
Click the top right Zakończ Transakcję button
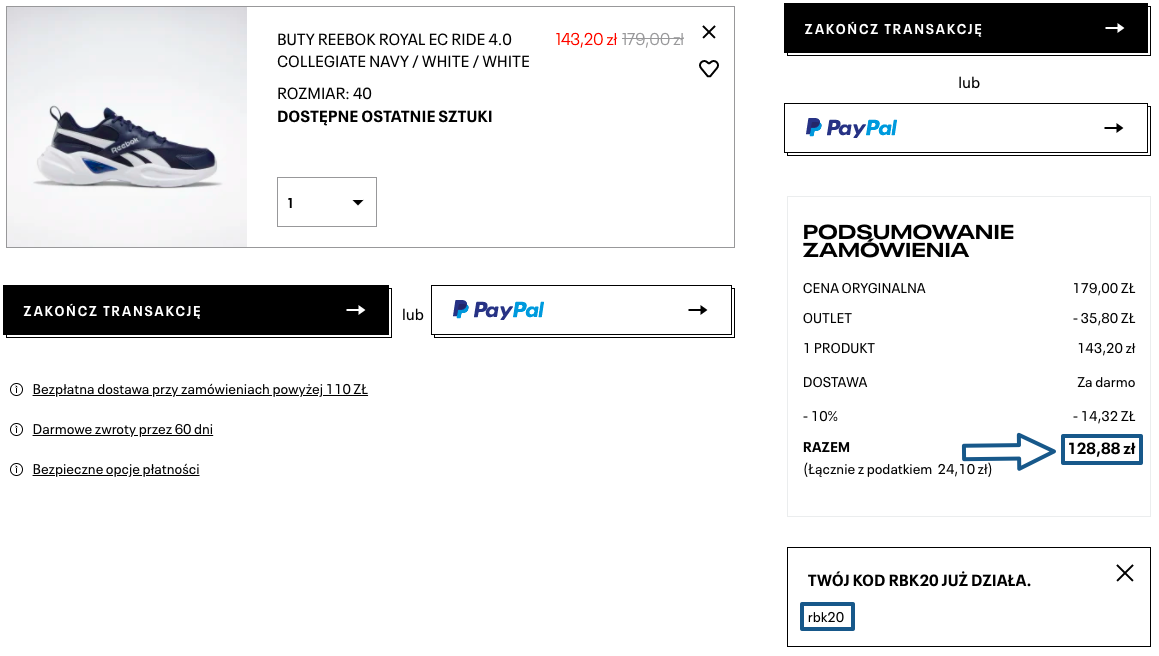click(x=965, y=29)
